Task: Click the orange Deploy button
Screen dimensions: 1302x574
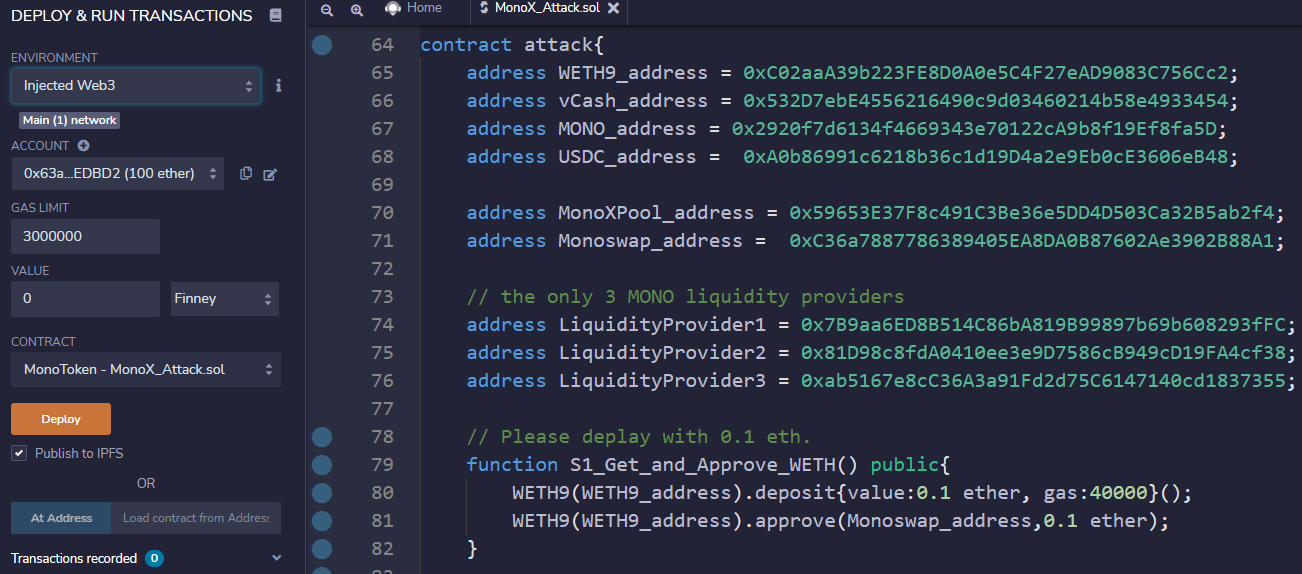Action: (61, 419)
